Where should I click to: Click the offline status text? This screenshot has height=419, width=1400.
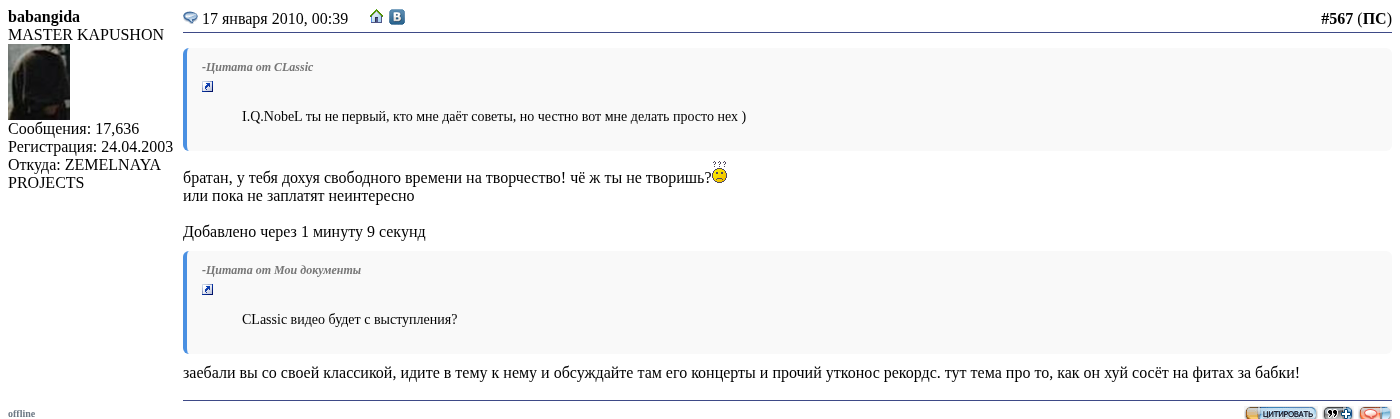[x=22, y=413]
